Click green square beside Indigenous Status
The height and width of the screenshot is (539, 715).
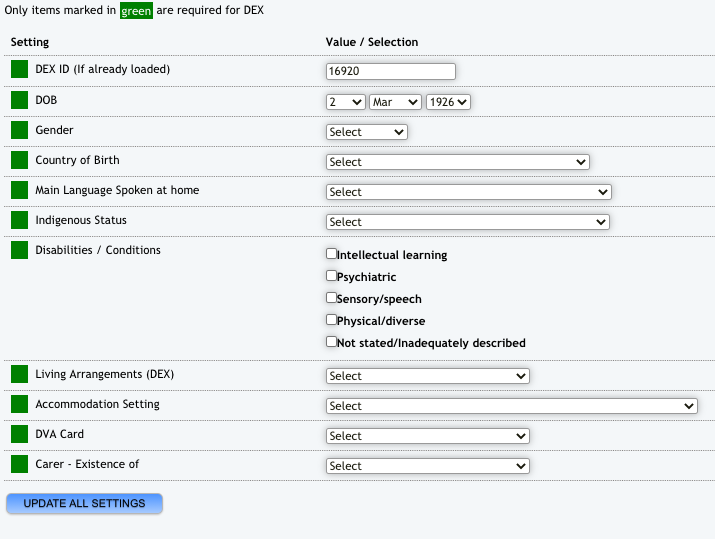pyautogui.click(x=19, y=220)
